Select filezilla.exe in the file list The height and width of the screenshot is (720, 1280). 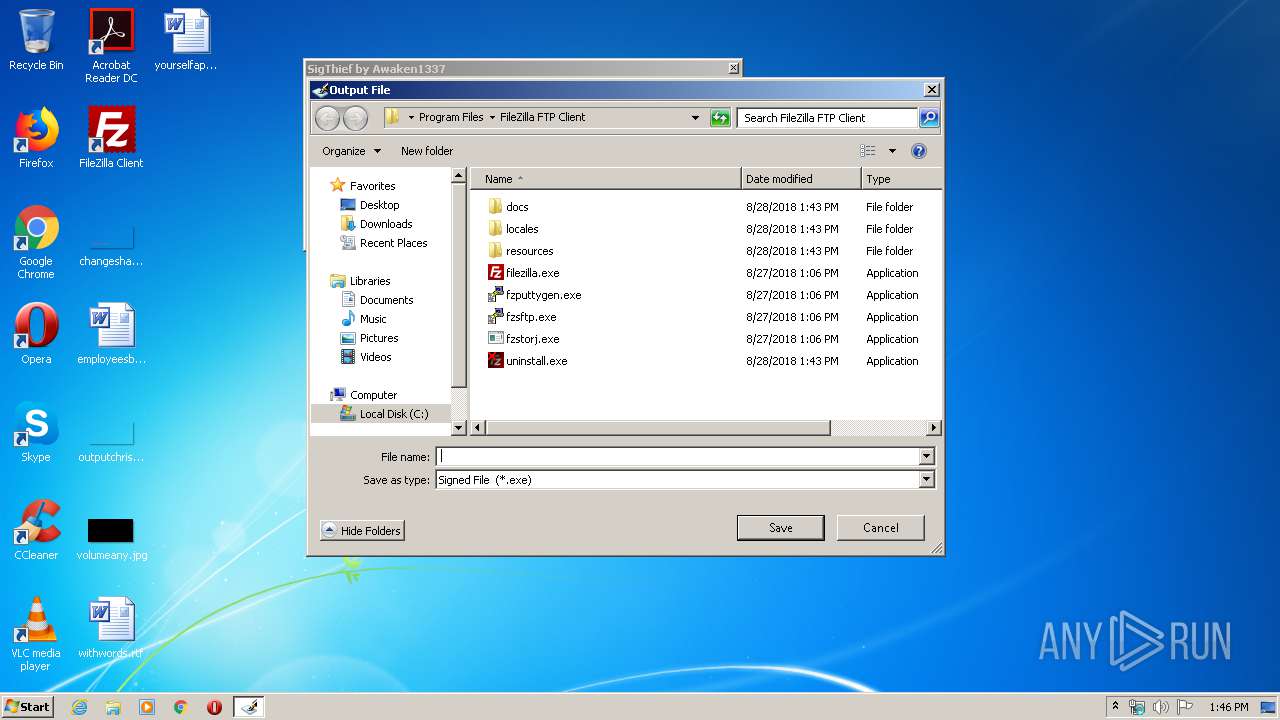[532, 273]
